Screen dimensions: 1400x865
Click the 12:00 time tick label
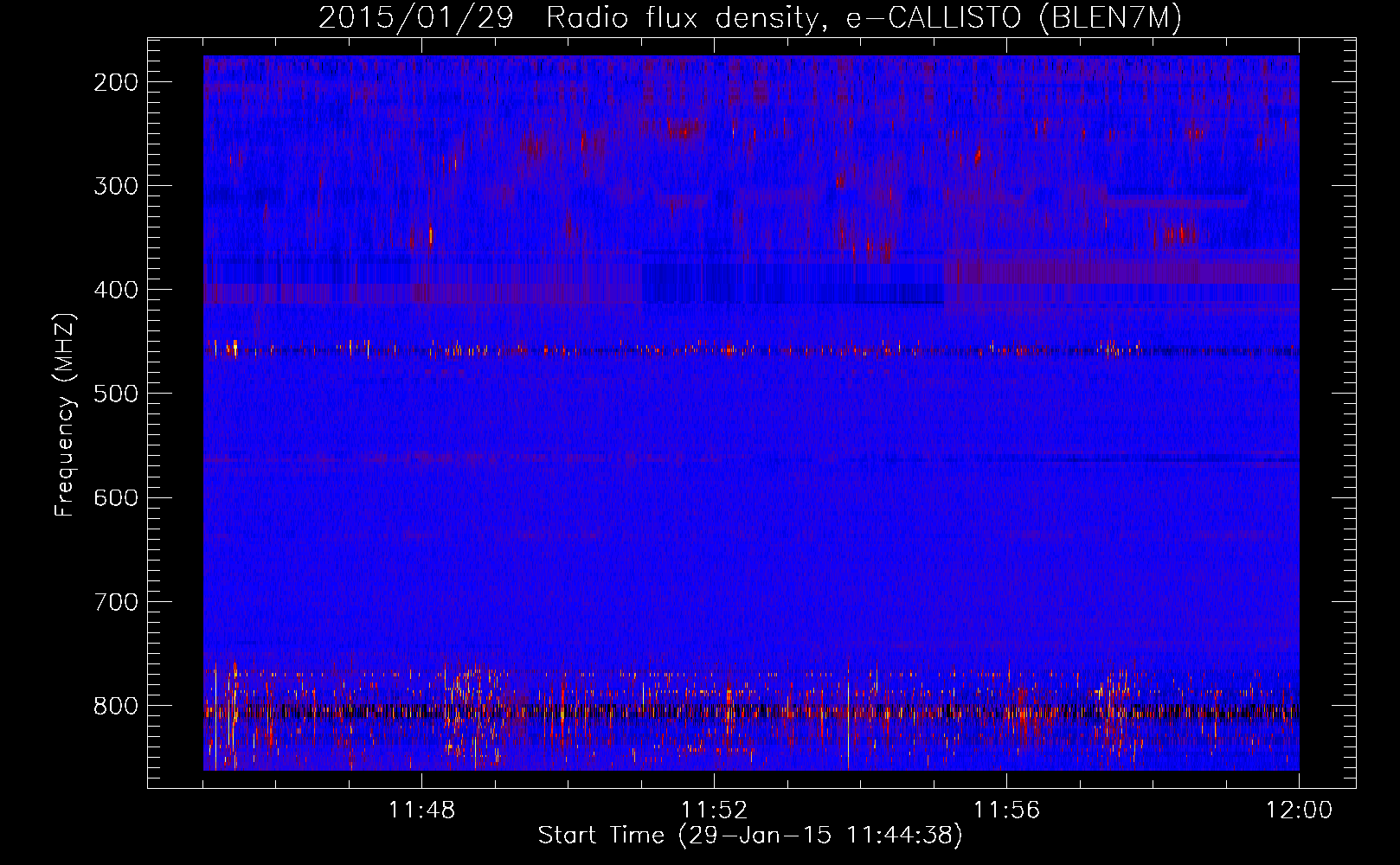(1299, 811)
